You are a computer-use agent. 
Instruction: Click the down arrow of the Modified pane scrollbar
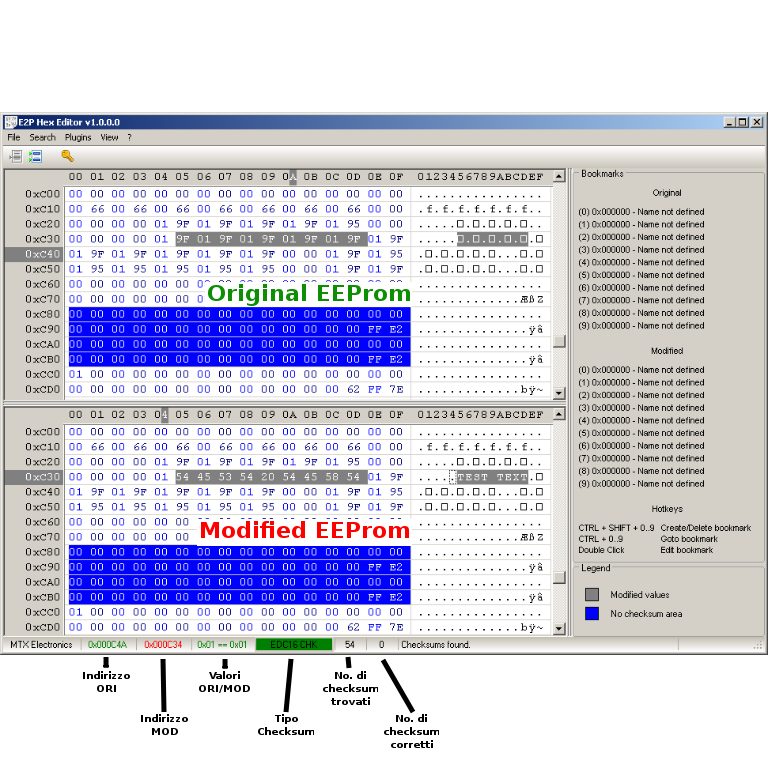[x=559, y=628]
